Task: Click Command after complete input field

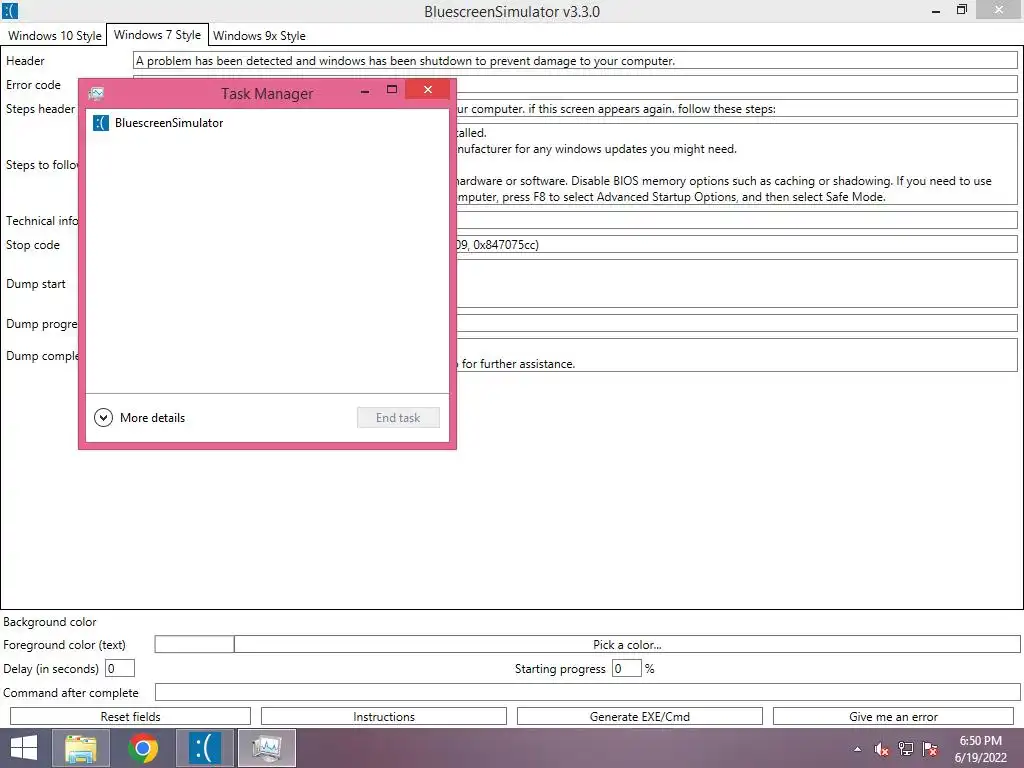Action: (x=587, y=692)
